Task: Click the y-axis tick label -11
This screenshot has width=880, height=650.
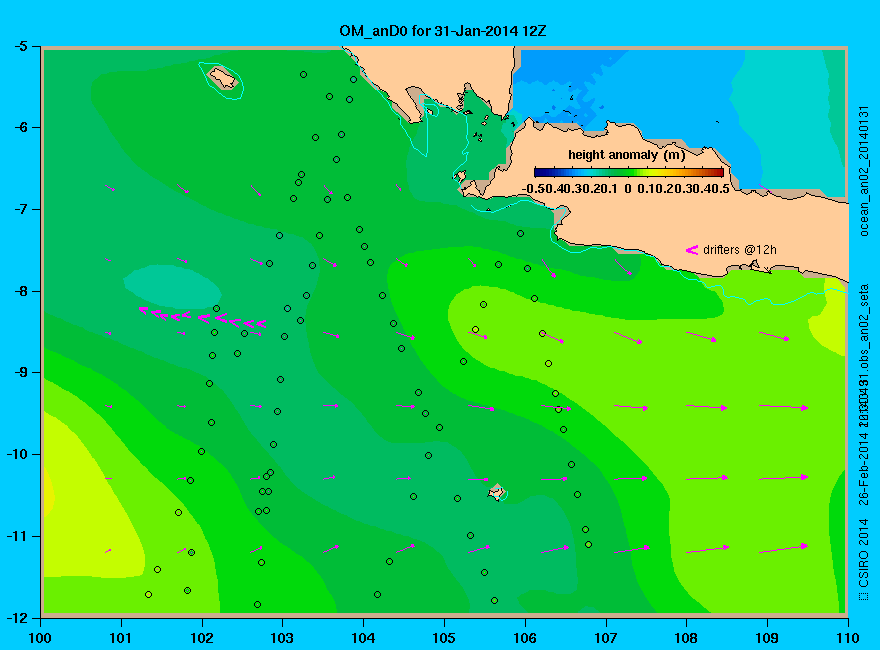Action: click(x=17, y=536)
